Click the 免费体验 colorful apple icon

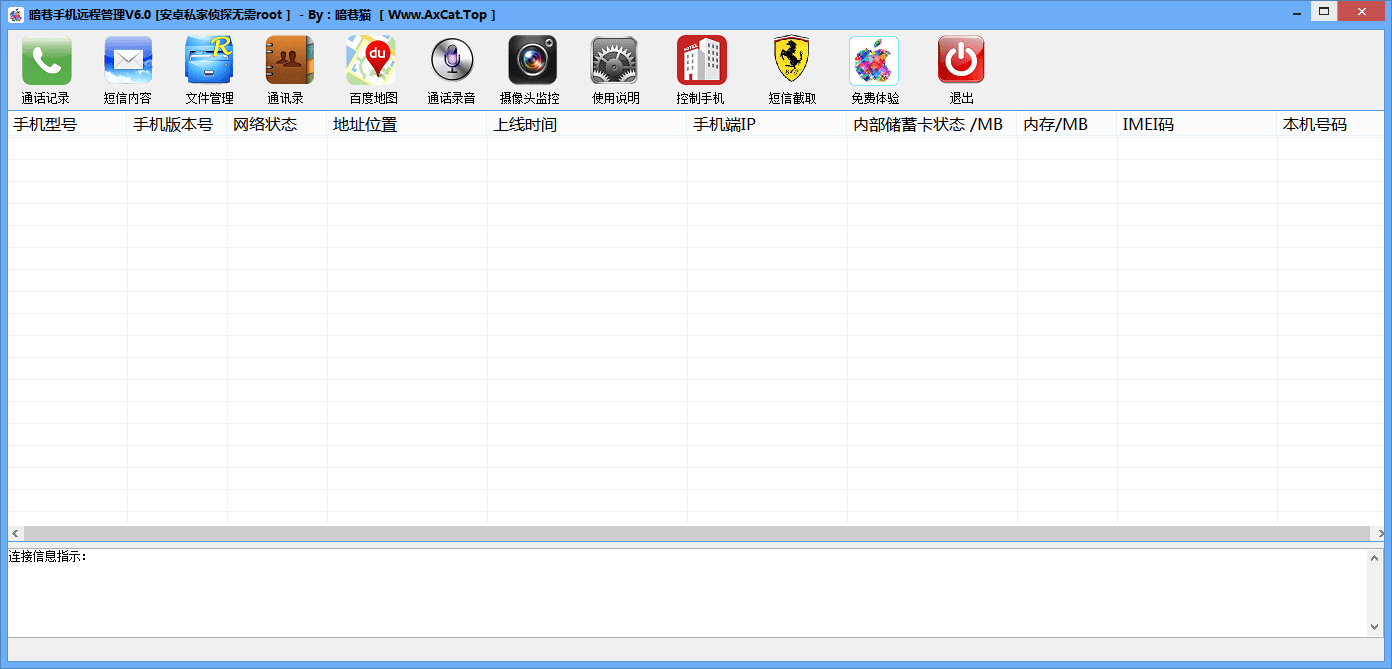tap(874, 61)
